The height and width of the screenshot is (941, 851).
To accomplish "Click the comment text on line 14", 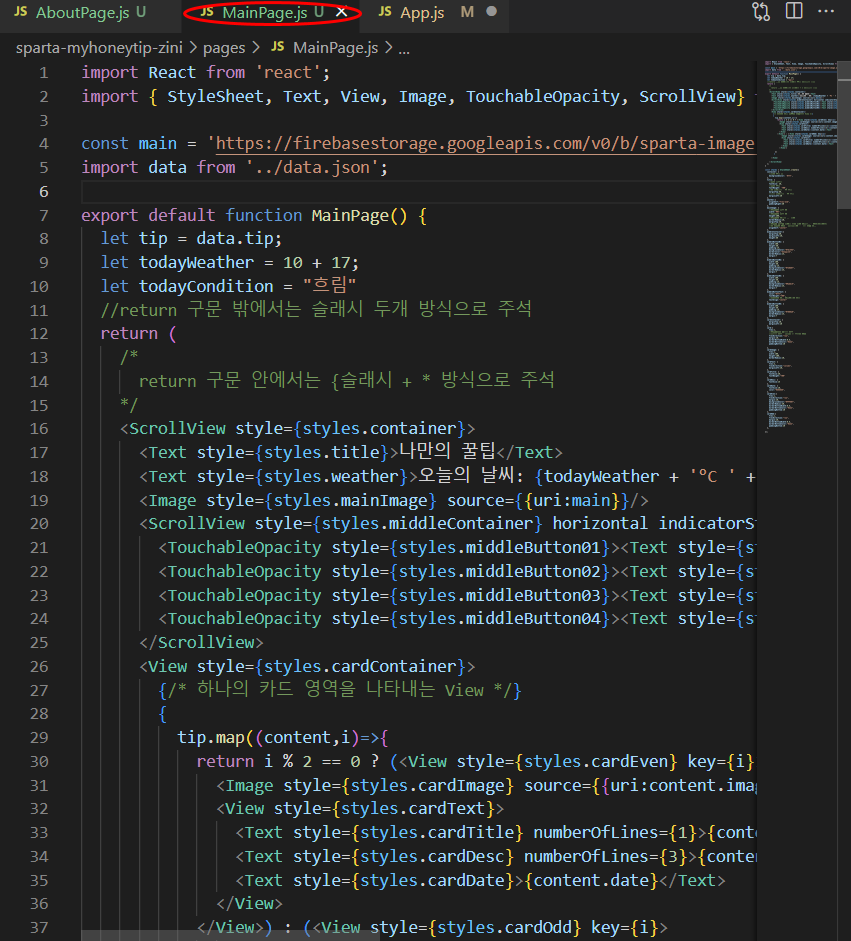I will tap(346, 380).
